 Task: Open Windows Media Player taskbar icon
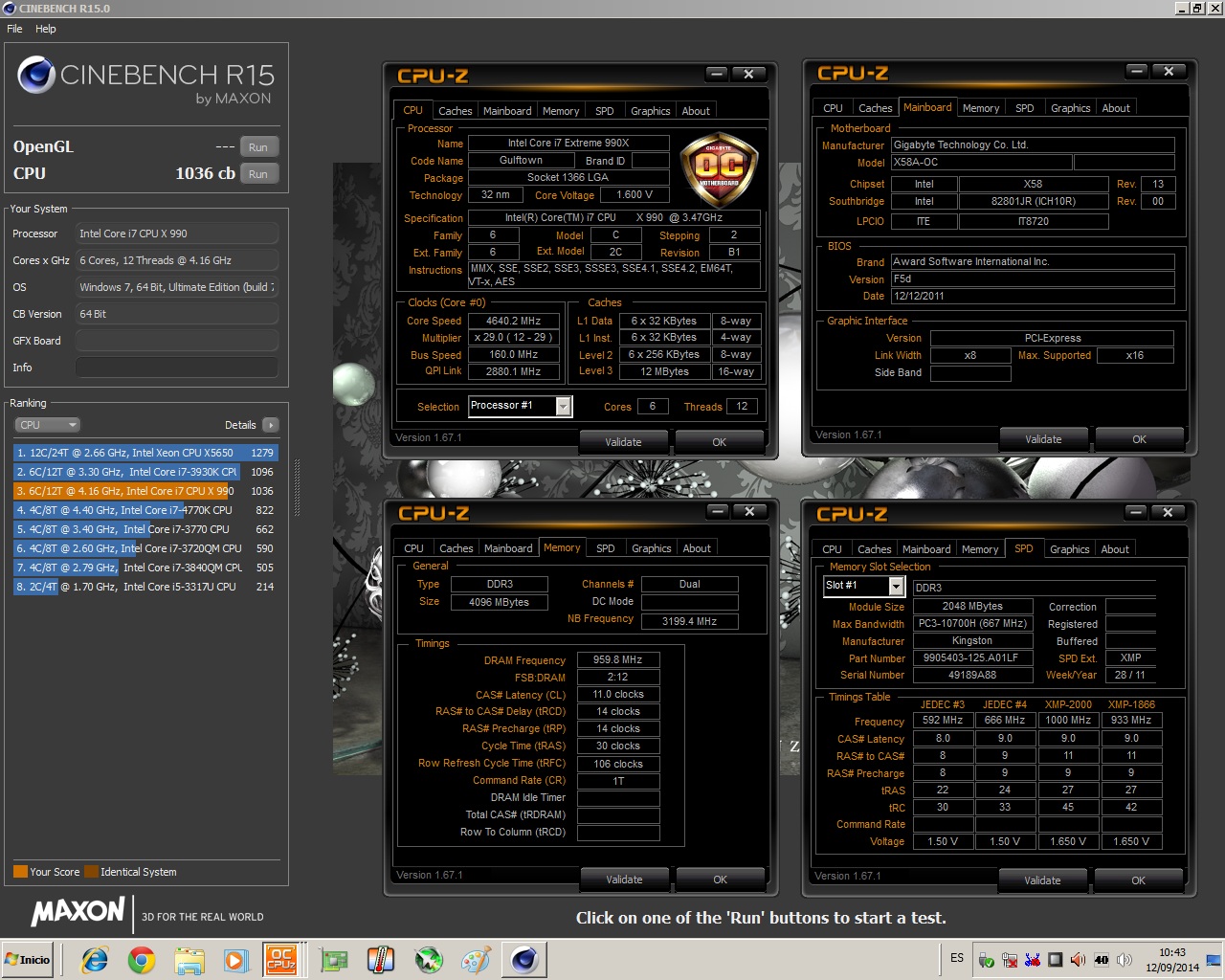tap(235, 960)
